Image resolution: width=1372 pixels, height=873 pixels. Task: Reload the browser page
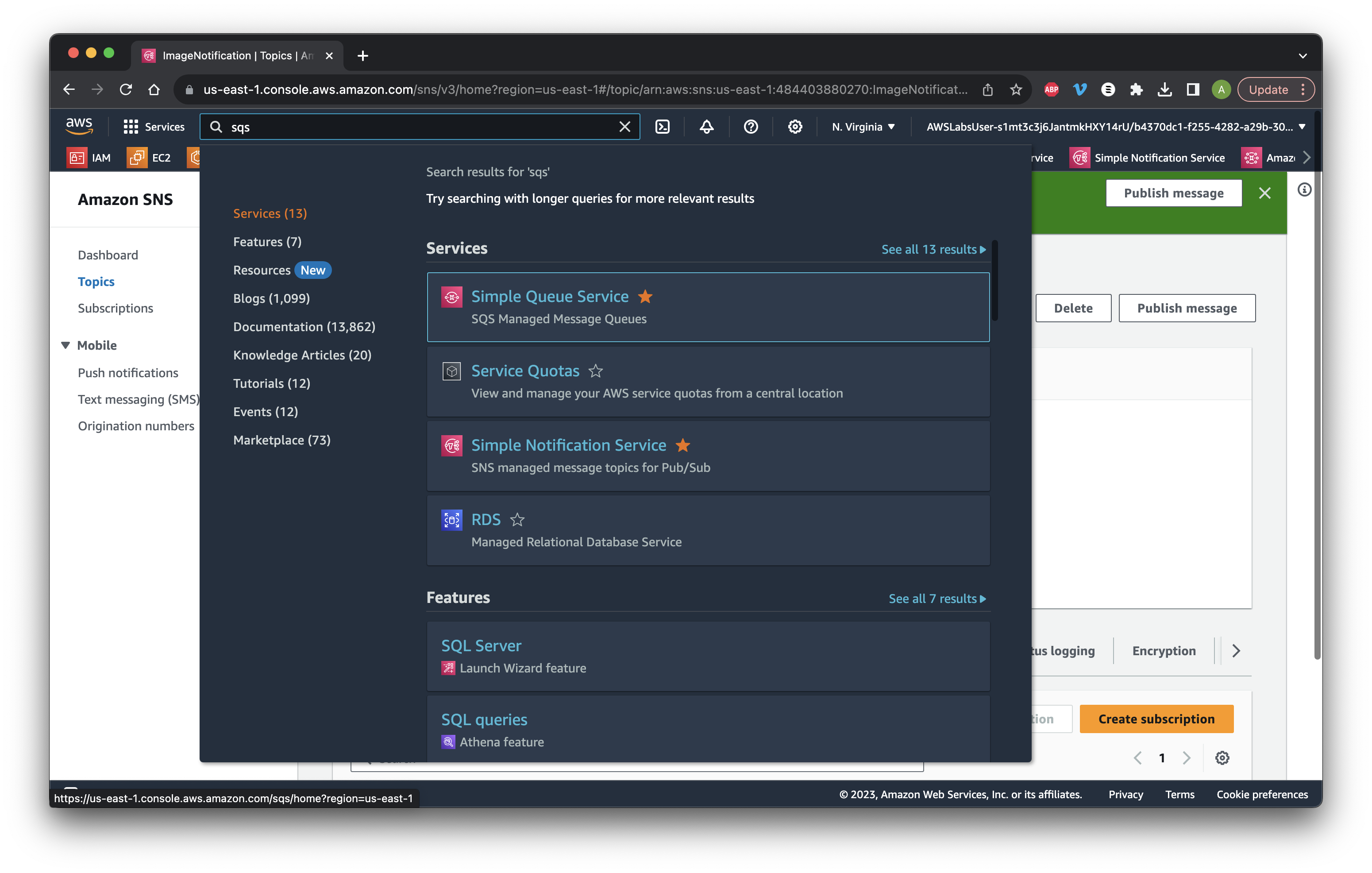pyautogui.click(x=126, y=89)
